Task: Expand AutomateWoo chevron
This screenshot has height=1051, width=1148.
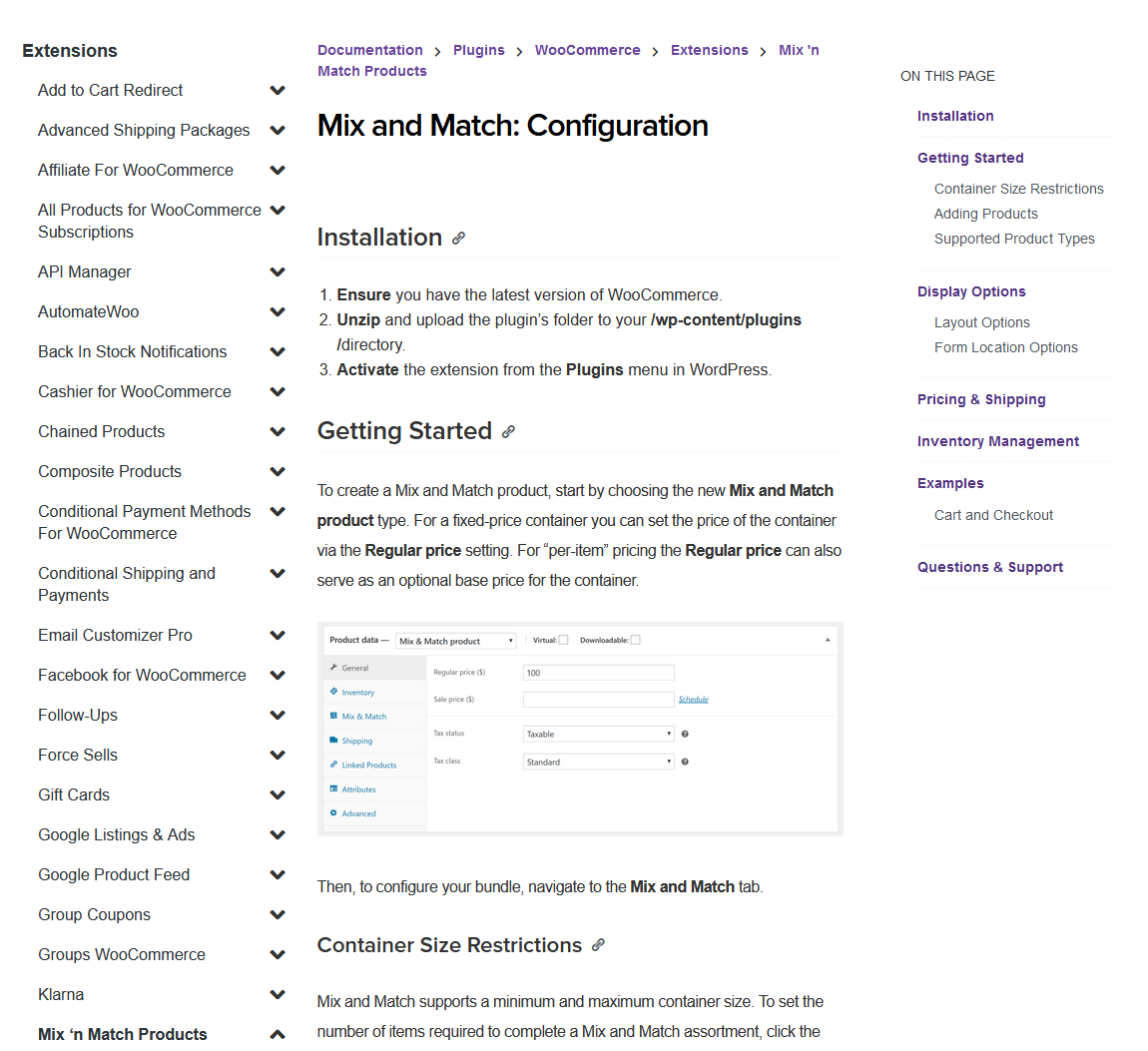Action: tap(278, 311)
